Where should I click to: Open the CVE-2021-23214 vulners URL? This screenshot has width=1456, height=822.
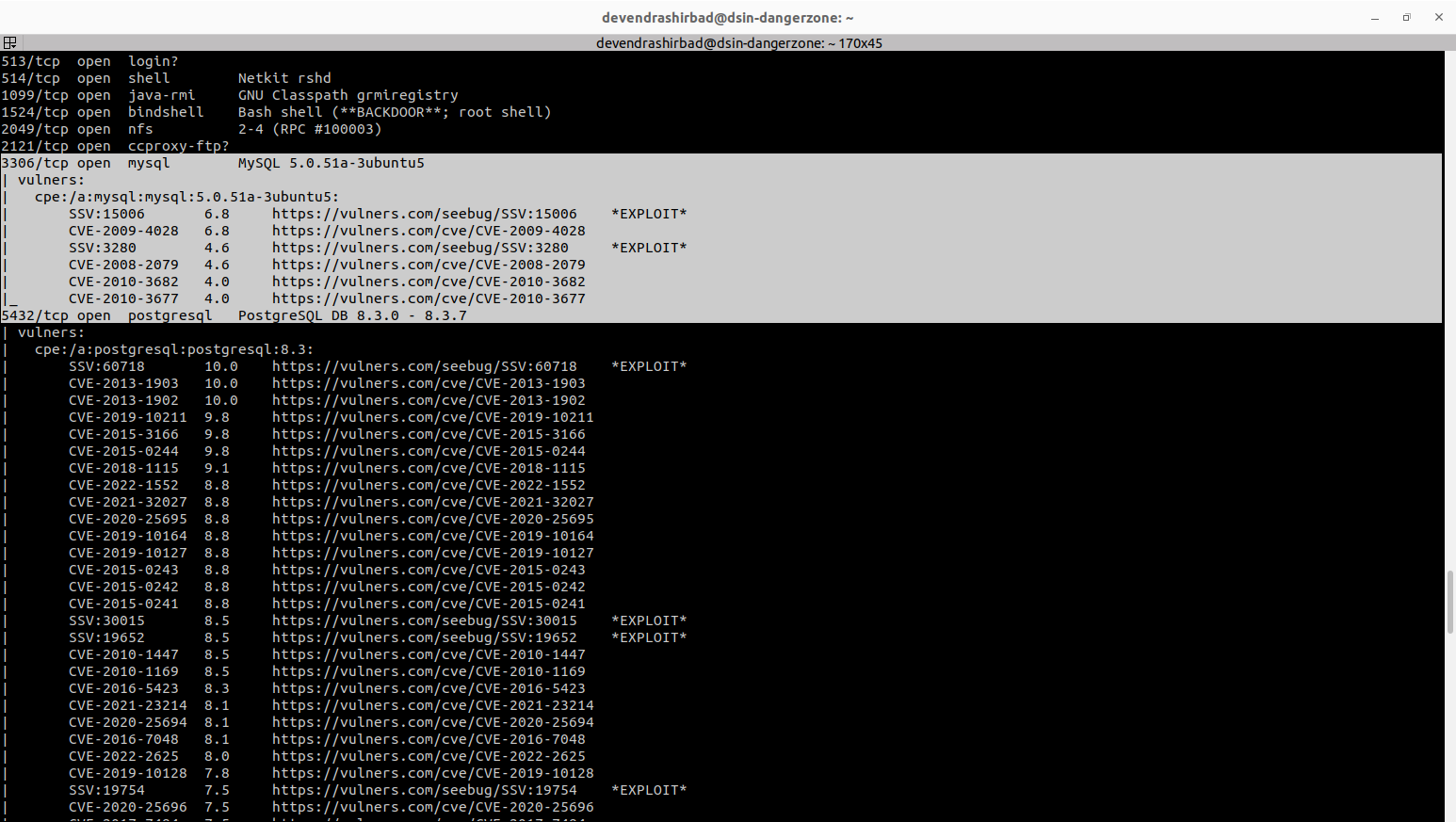coord(433,705)
